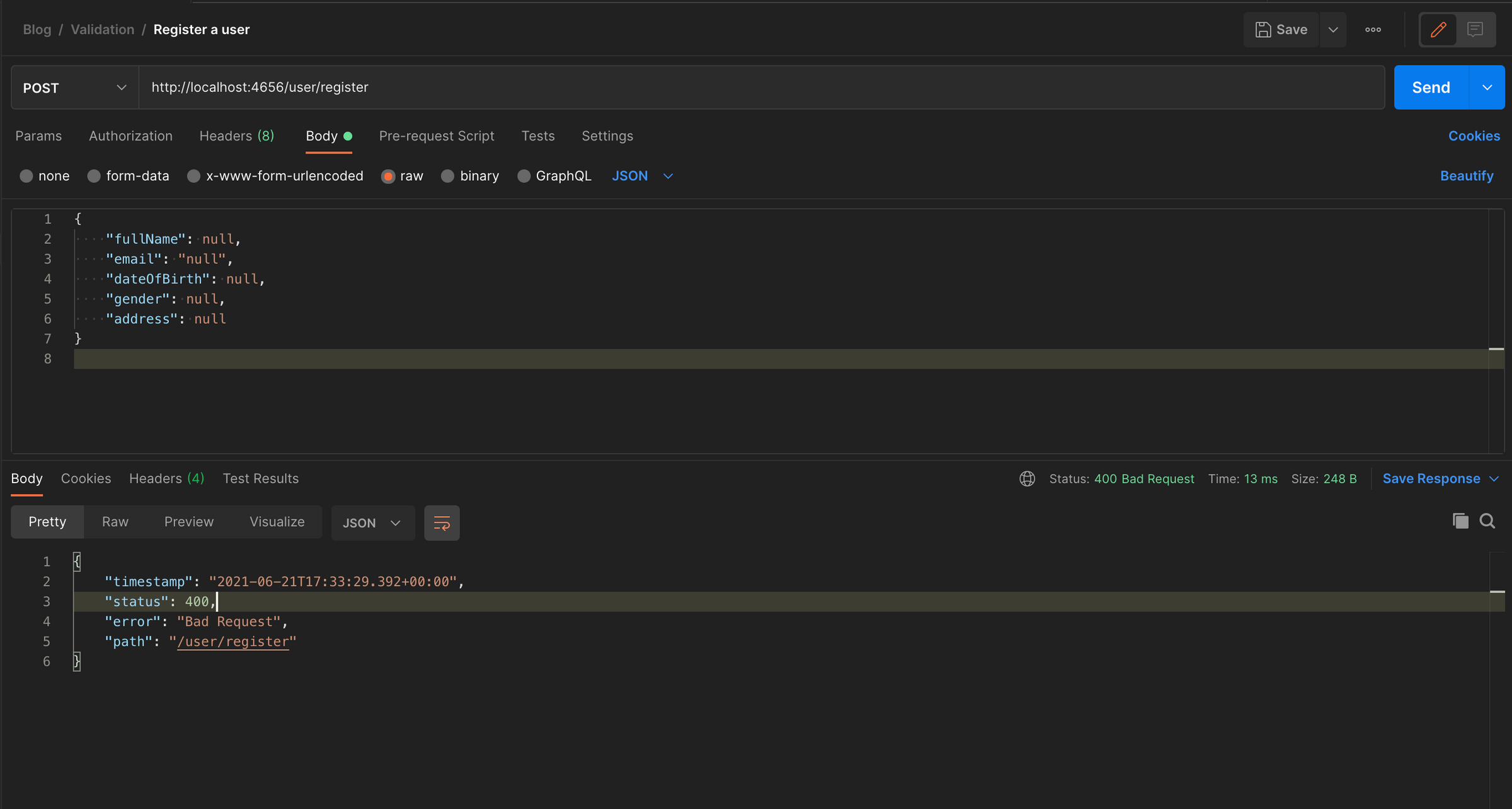Search the response using the magnifier icon
This screenshot has height=809, width=1512.
point(1487,521)
